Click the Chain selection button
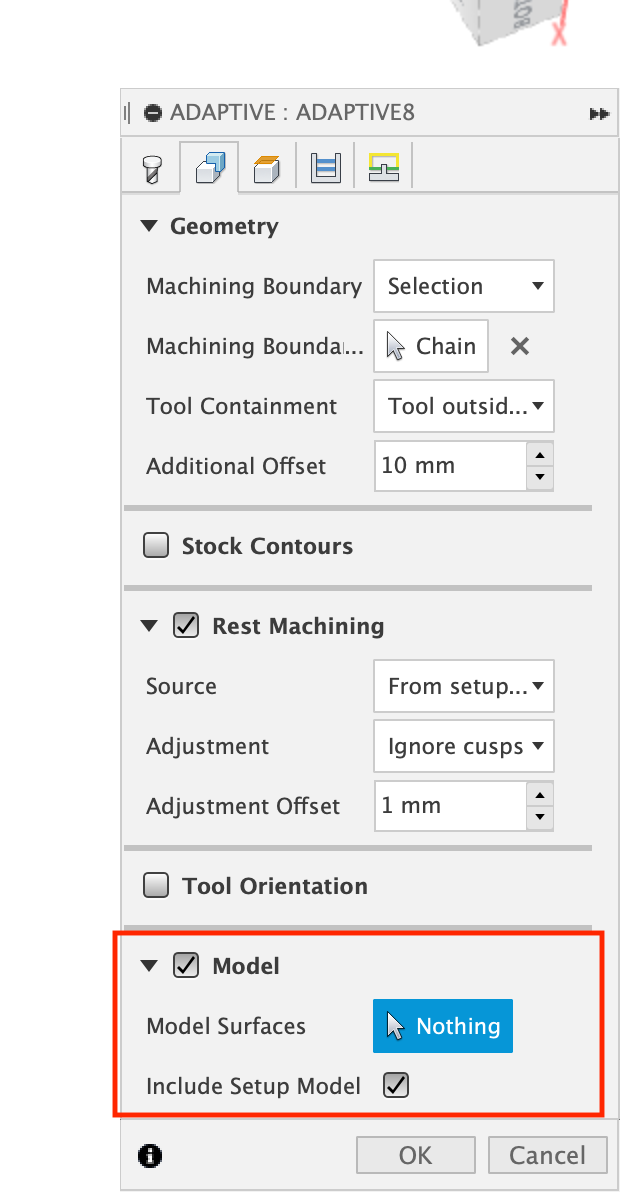 coord(431,346)
